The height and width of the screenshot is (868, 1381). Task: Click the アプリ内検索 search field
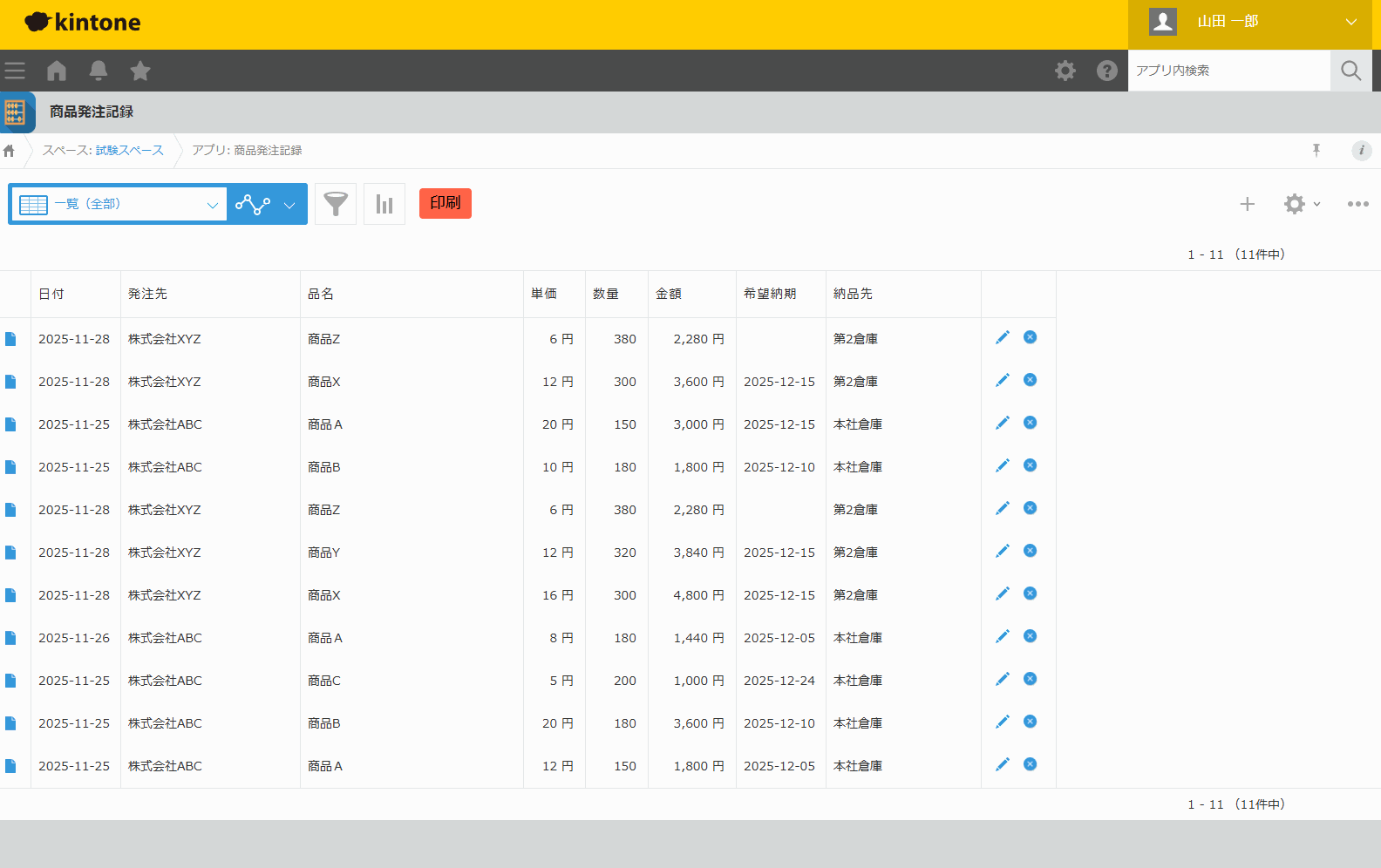(1228, 71)
